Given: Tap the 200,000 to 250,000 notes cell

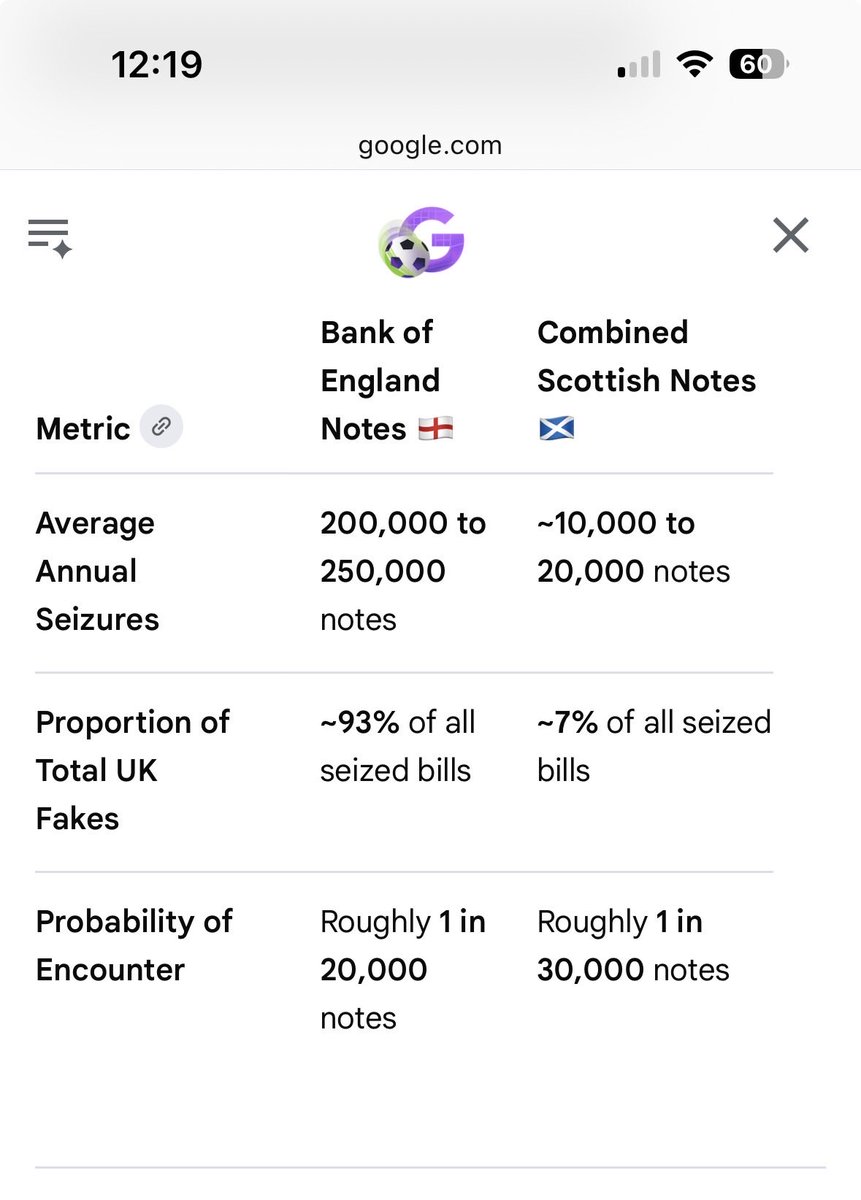Looking at the screenshot, I should tap(403, 571).
